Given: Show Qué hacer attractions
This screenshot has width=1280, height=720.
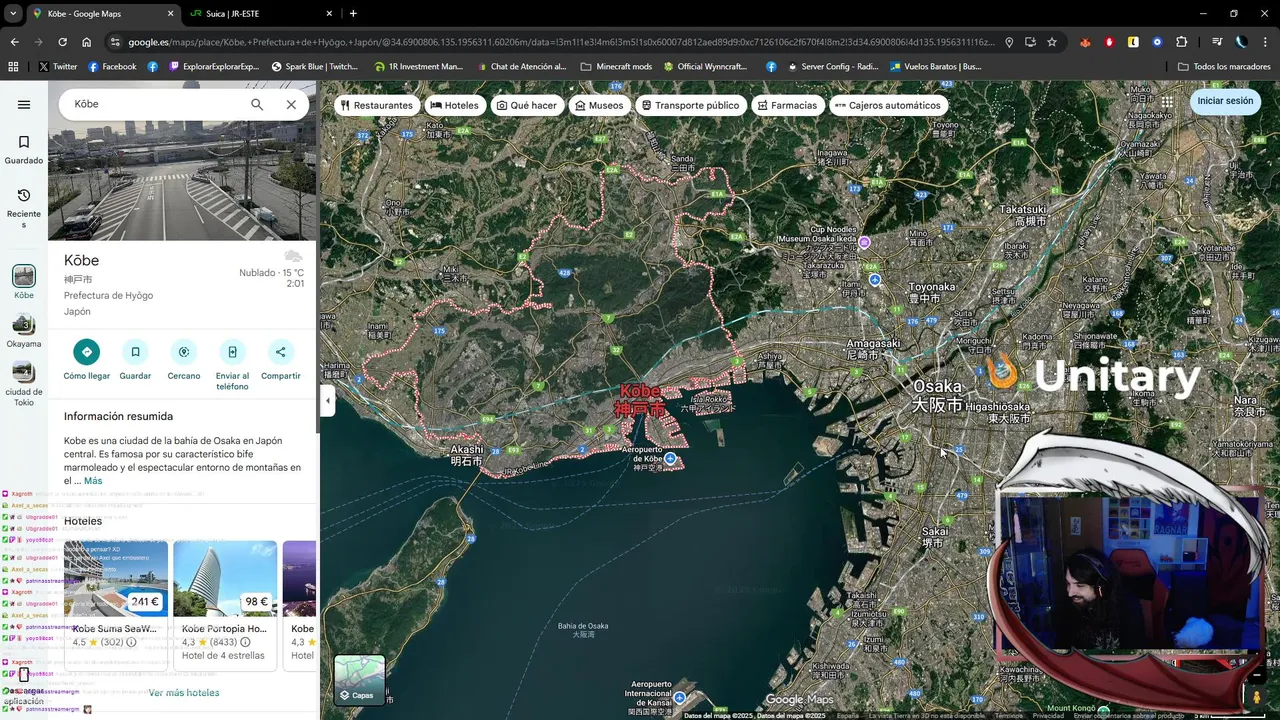Looking at the screenshot, I should pyautogui.click(x=527, y=105).
